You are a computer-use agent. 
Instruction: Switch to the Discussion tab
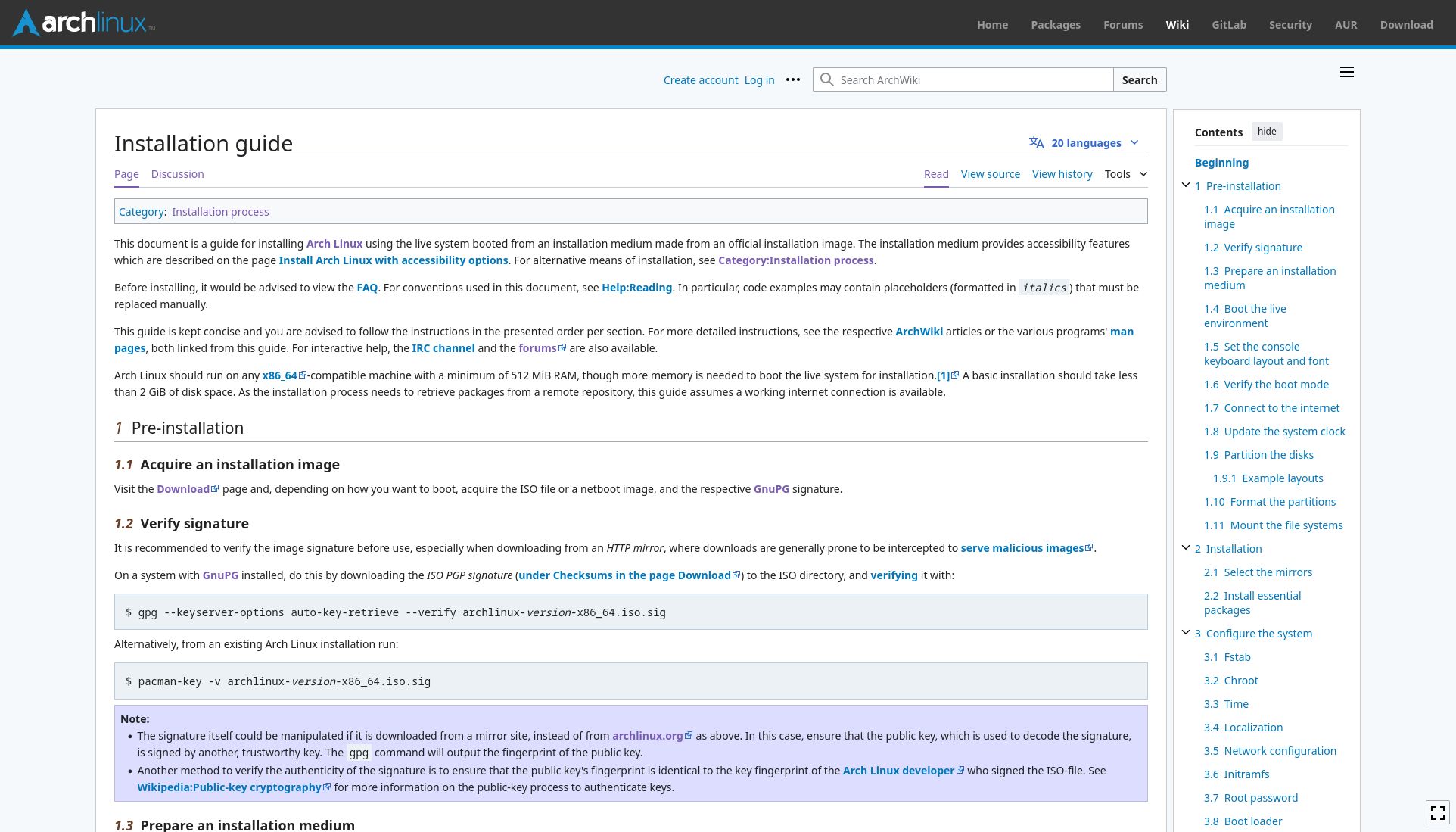177,174
